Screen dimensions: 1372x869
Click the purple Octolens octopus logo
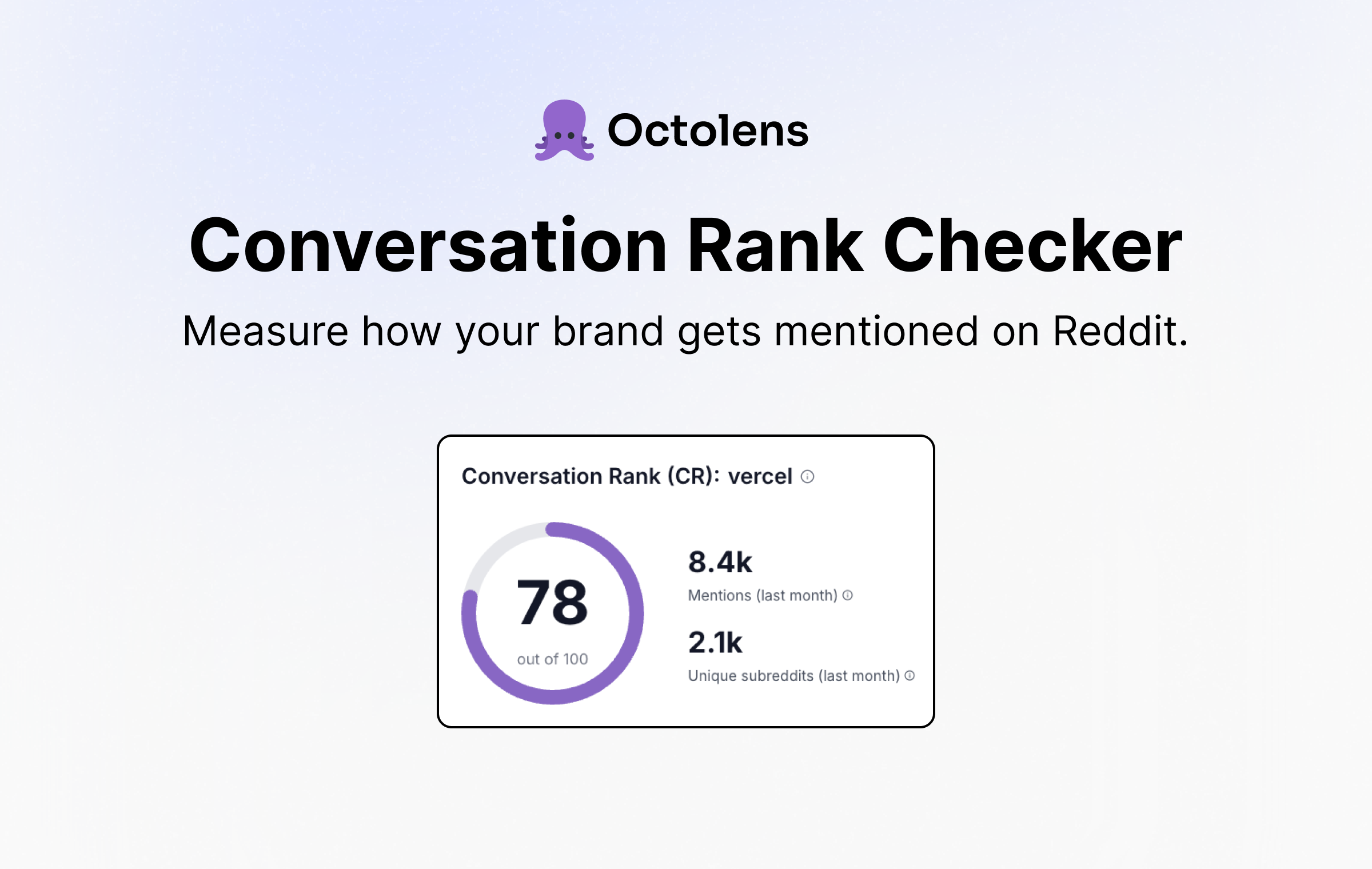click(x=564, y=130)
